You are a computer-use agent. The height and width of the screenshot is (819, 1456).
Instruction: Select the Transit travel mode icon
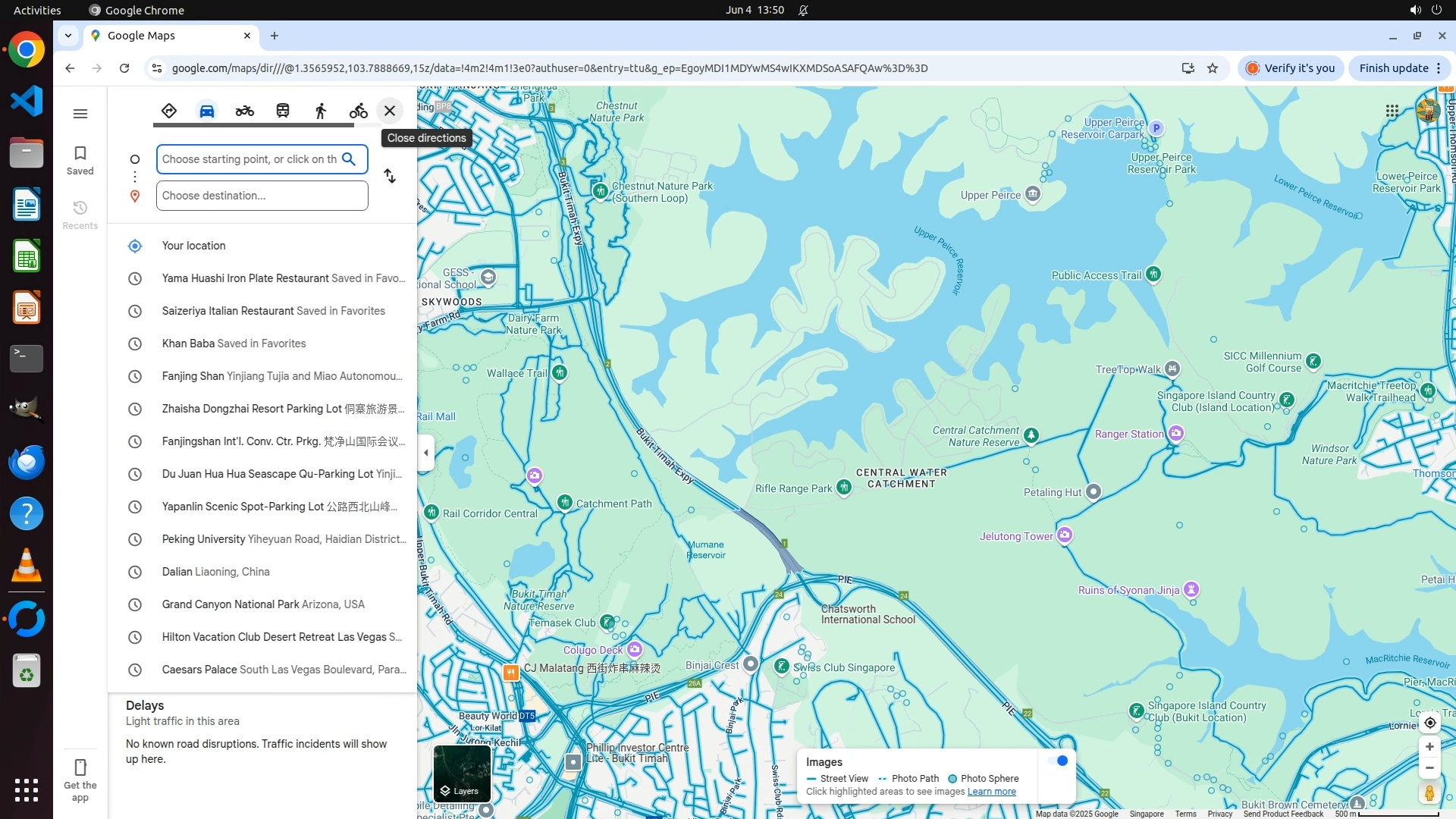282,111
